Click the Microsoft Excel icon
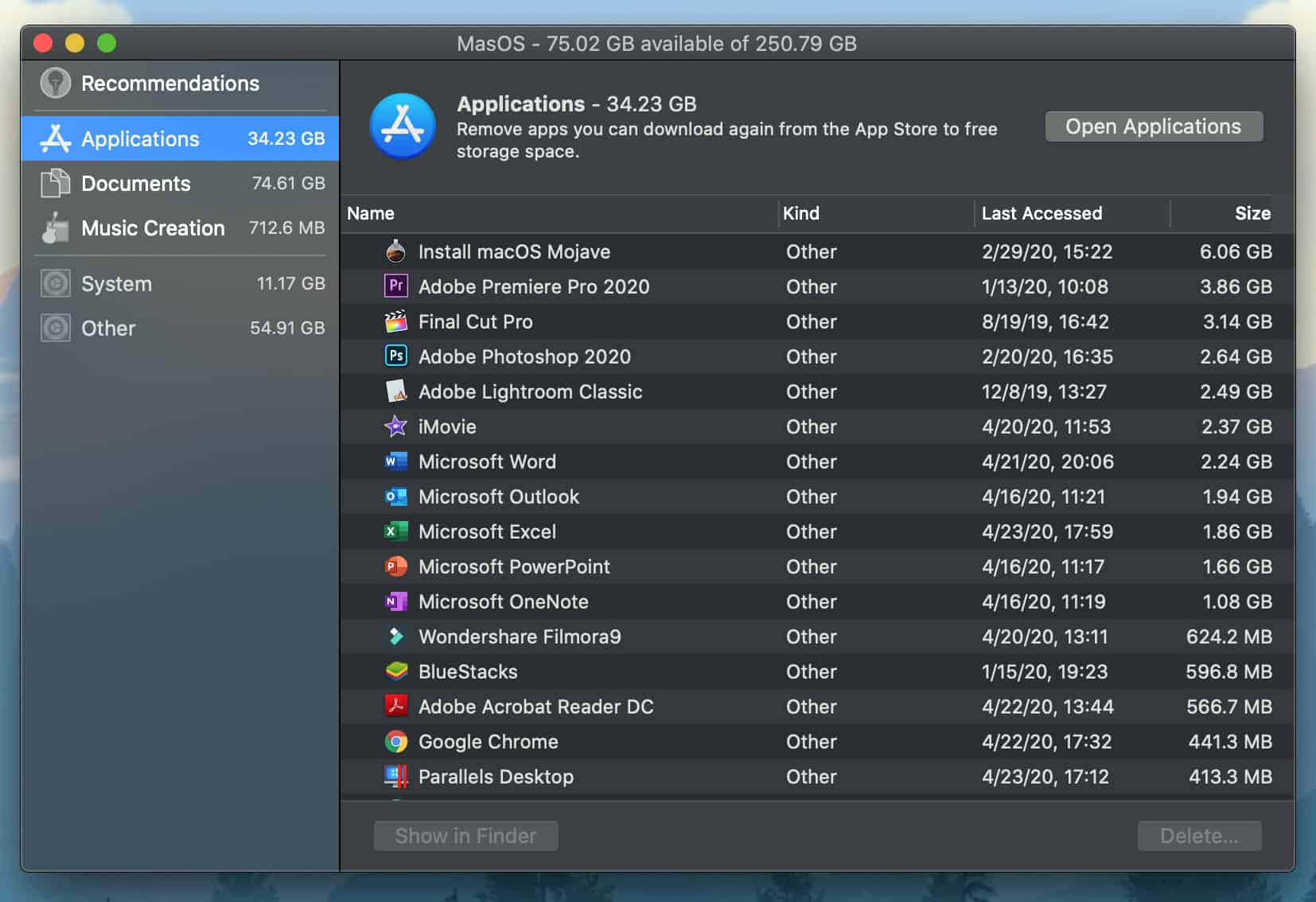This screenshot has height=902, width=1316. [x=395, y=531]
